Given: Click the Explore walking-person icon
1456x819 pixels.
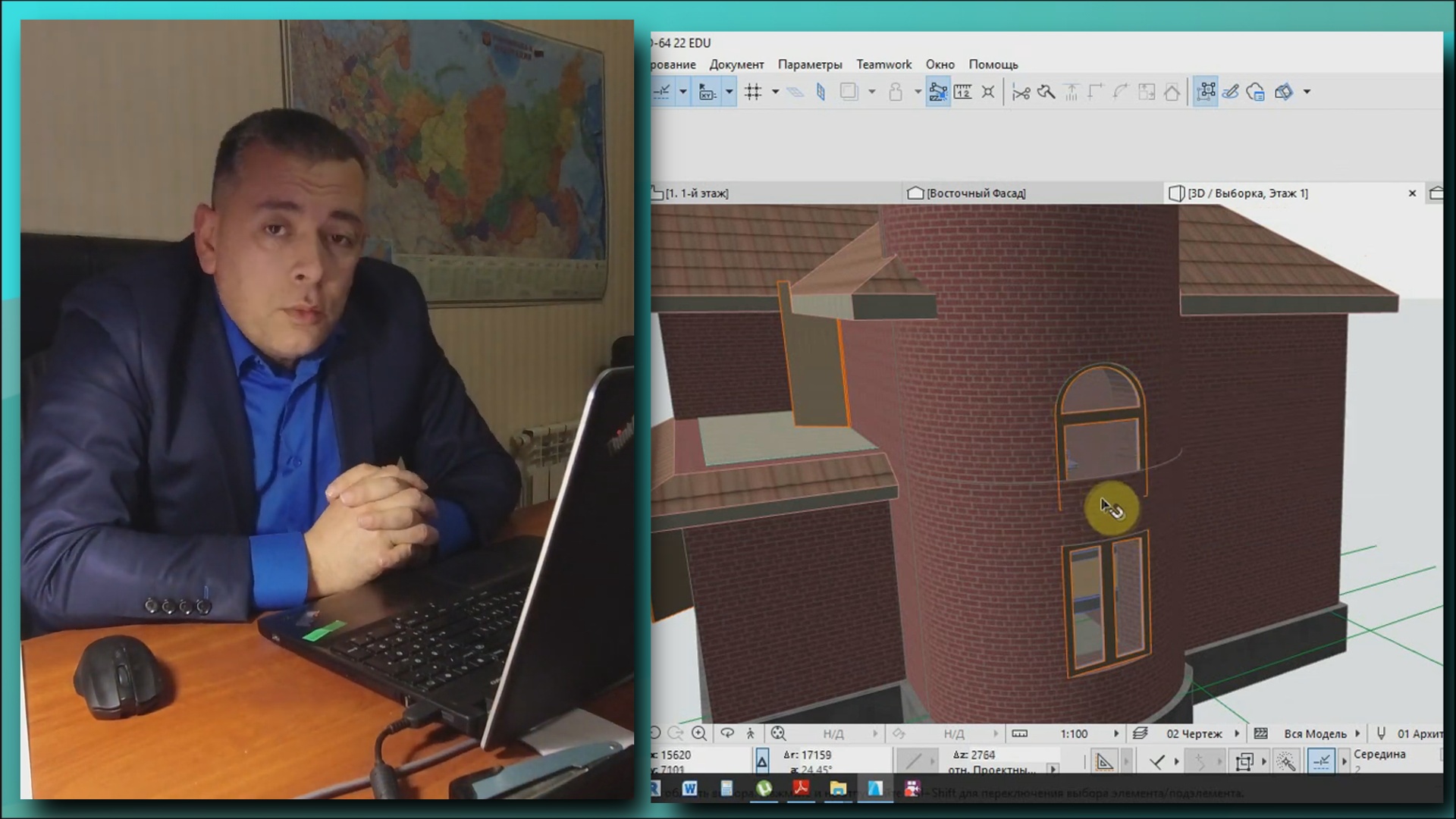Looking at the screenshot, I should (751, 733).
